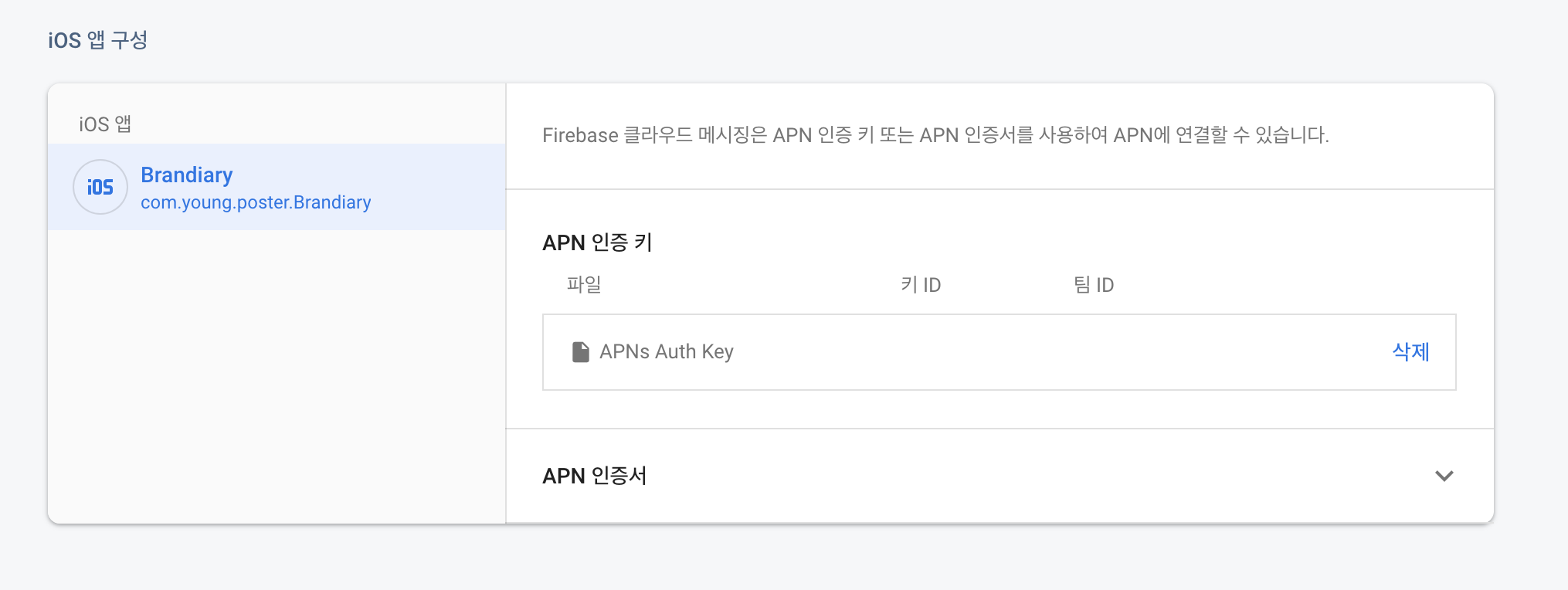The width and height of the screenshot is (1568, 590).
Task: Click the APN 인증 키 heading
Action: click(x=597, y=242)
